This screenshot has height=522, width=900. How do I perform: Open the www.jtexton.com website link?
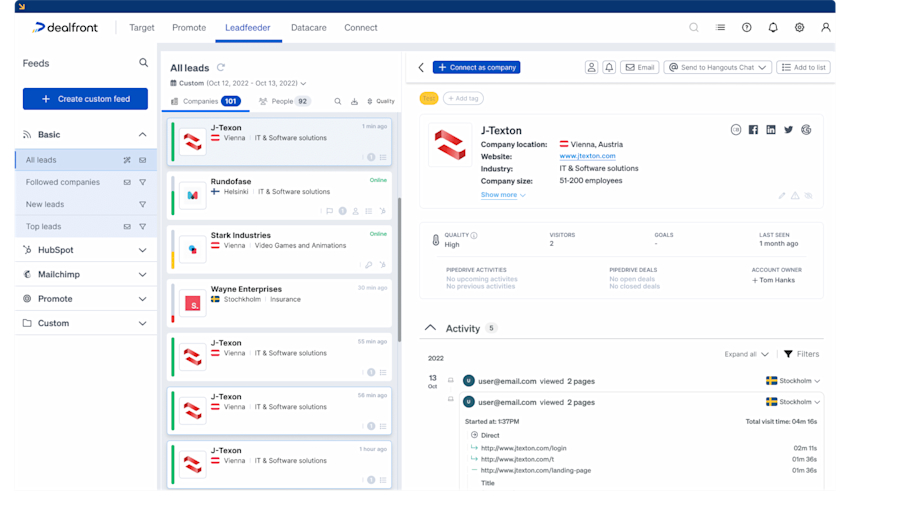[x=587, y=156]
